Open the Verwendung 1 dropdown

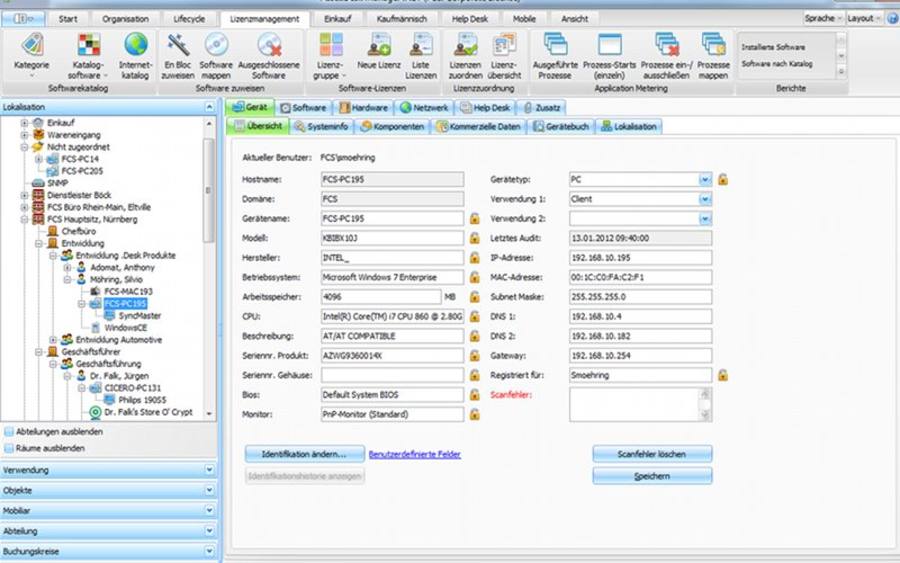click(x=705, y=199)
